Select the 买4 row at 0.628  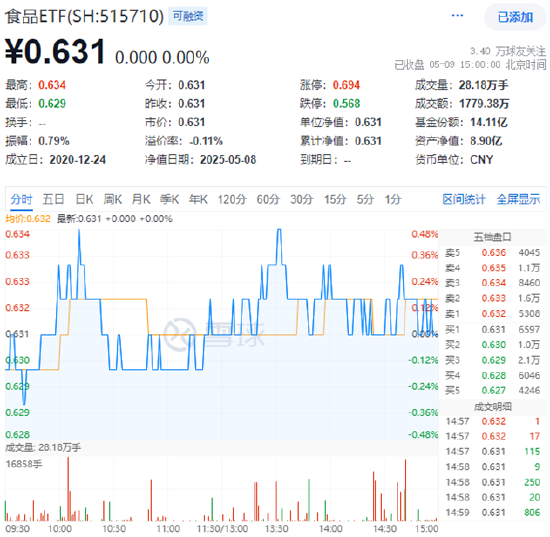coord(492,376)
